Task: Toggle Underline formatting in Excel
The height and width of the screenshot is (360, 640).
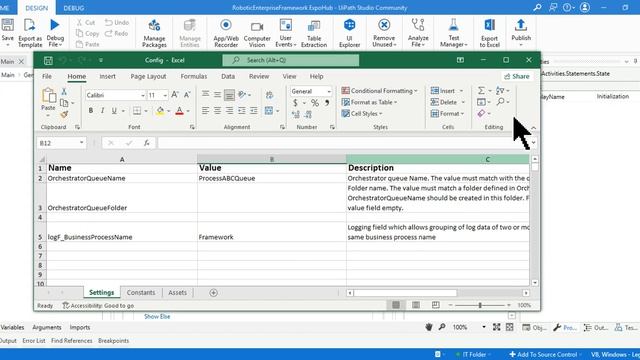Action: click(114, 111)
